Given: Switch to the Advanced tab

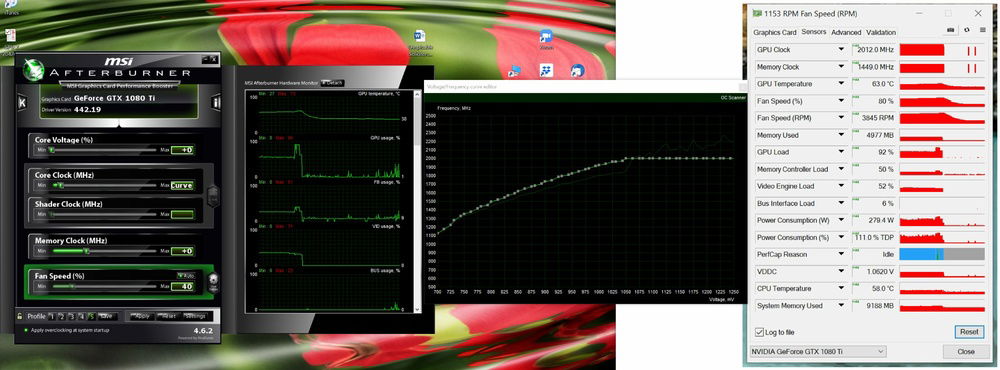Looking at the screenshot, I should 846,32.
